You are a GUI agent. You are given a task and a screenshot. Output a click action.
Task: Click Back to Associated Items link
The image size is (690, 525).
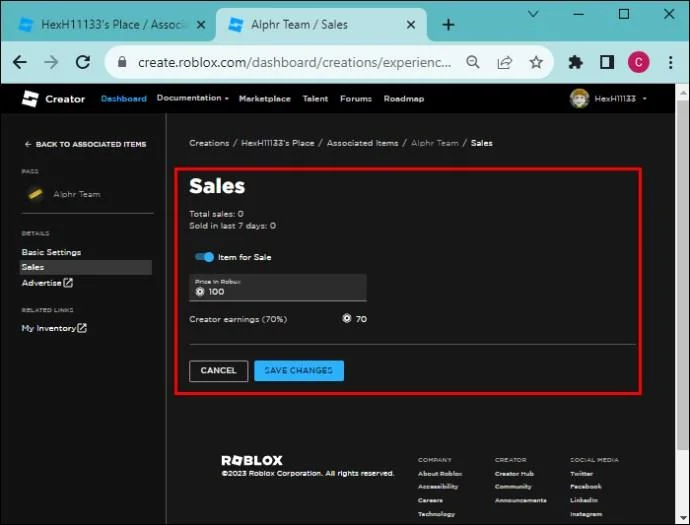(x=85, y=144)
